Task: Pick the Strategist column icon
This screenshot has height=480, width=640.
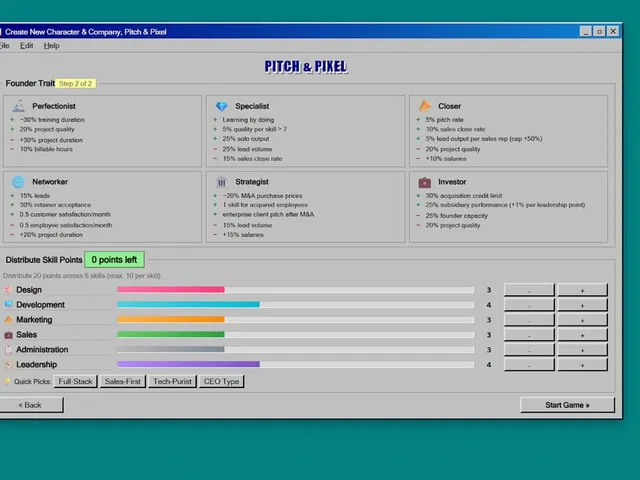Action: pyautogui.click(x=221, y=182)
